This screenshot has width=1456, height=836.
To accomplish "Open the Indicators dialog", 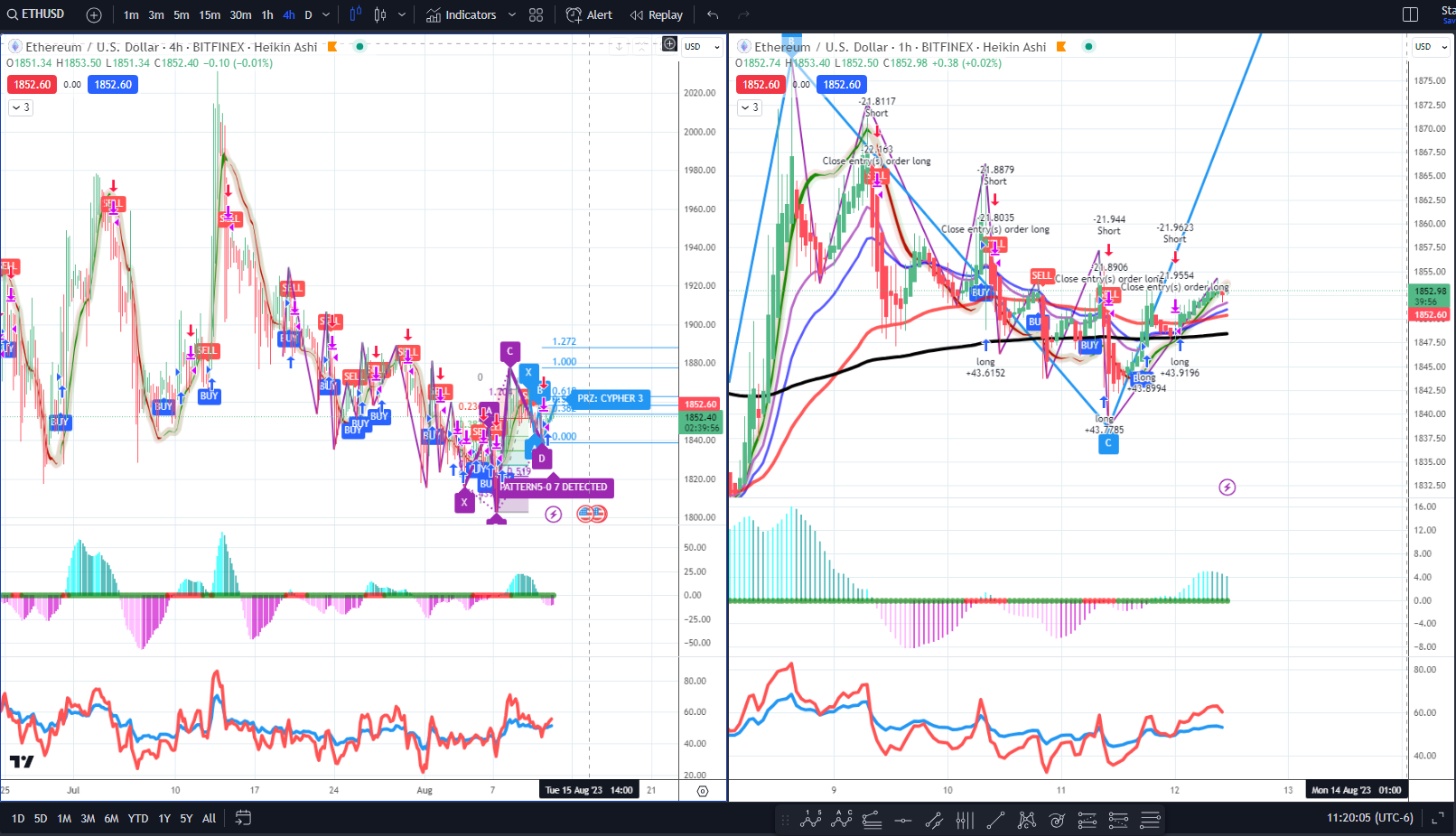I will click(462, 14).
